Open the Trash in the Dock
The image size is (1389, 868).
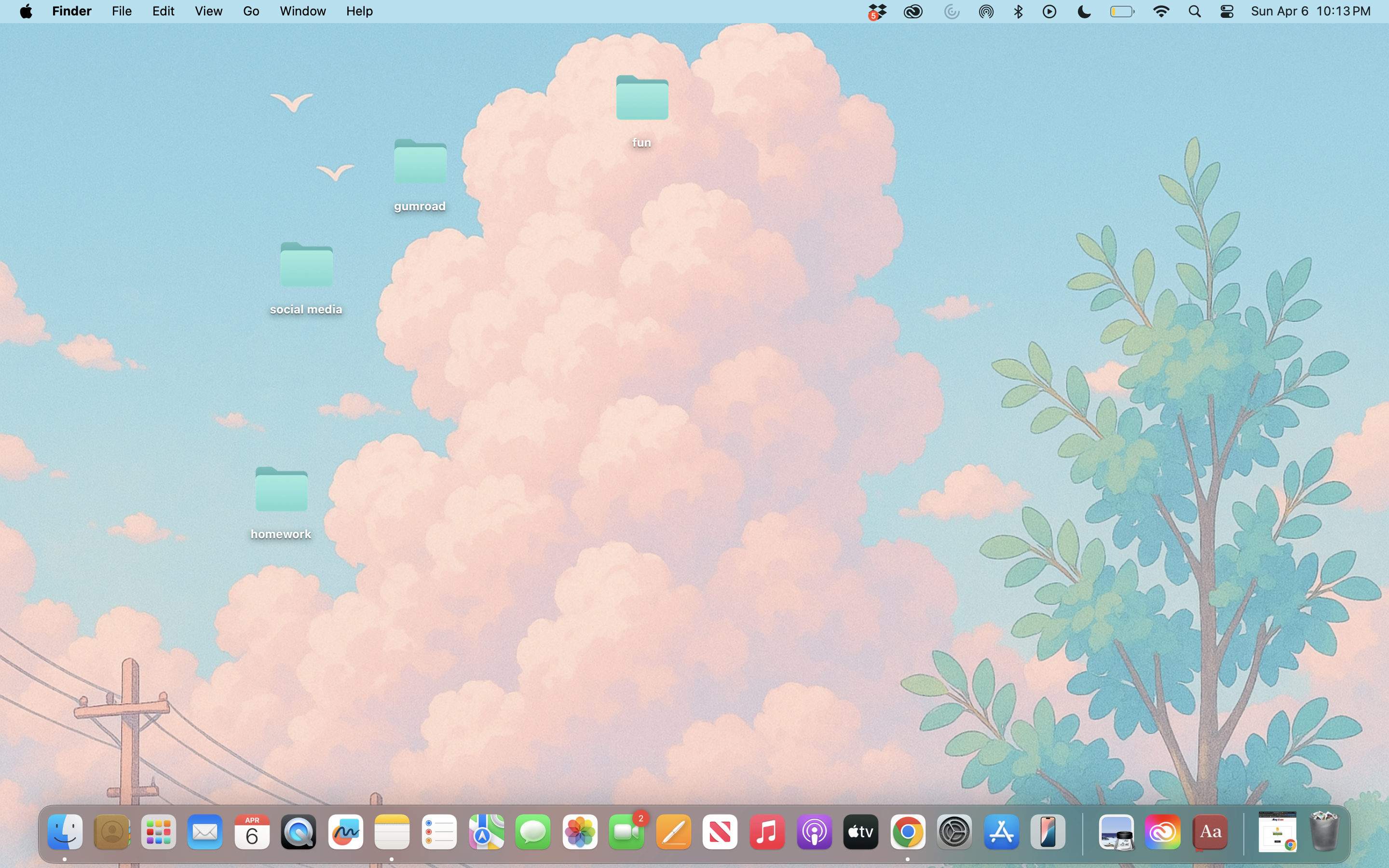[1325, 832]
